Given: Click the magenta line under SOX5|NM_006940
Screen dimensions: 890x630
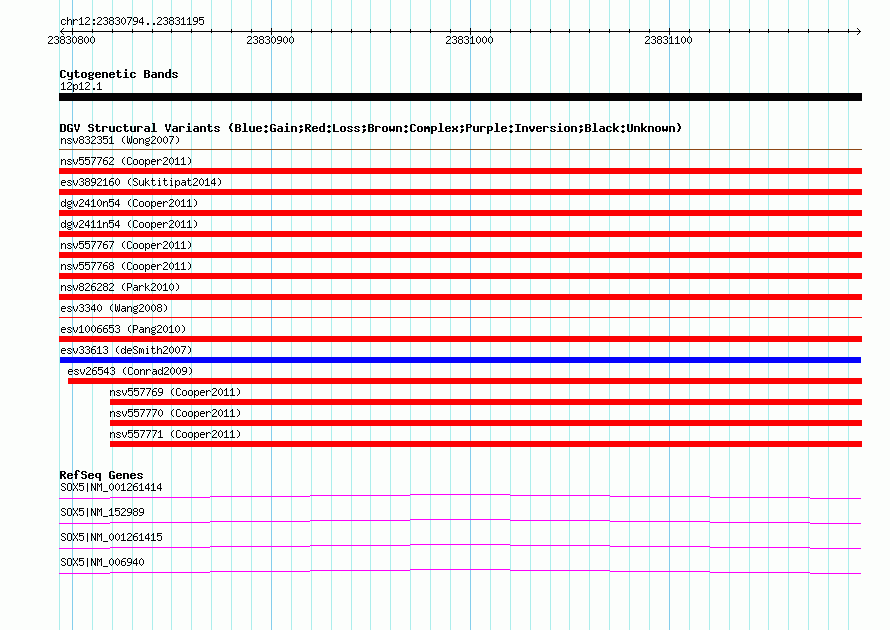Looking at the screenshot, I should point(460,572).
